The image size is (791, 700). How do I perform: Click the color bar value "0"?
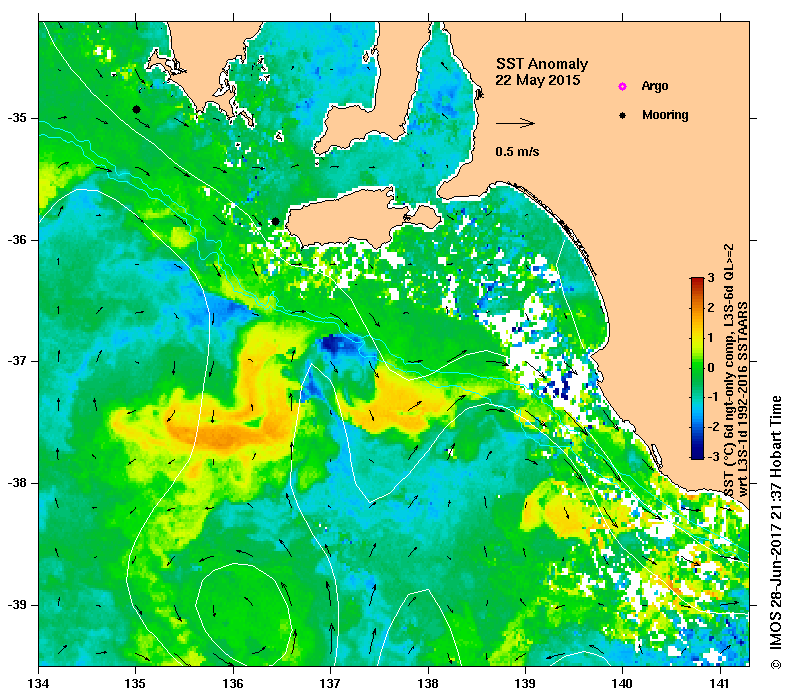(x=711, y=367)
